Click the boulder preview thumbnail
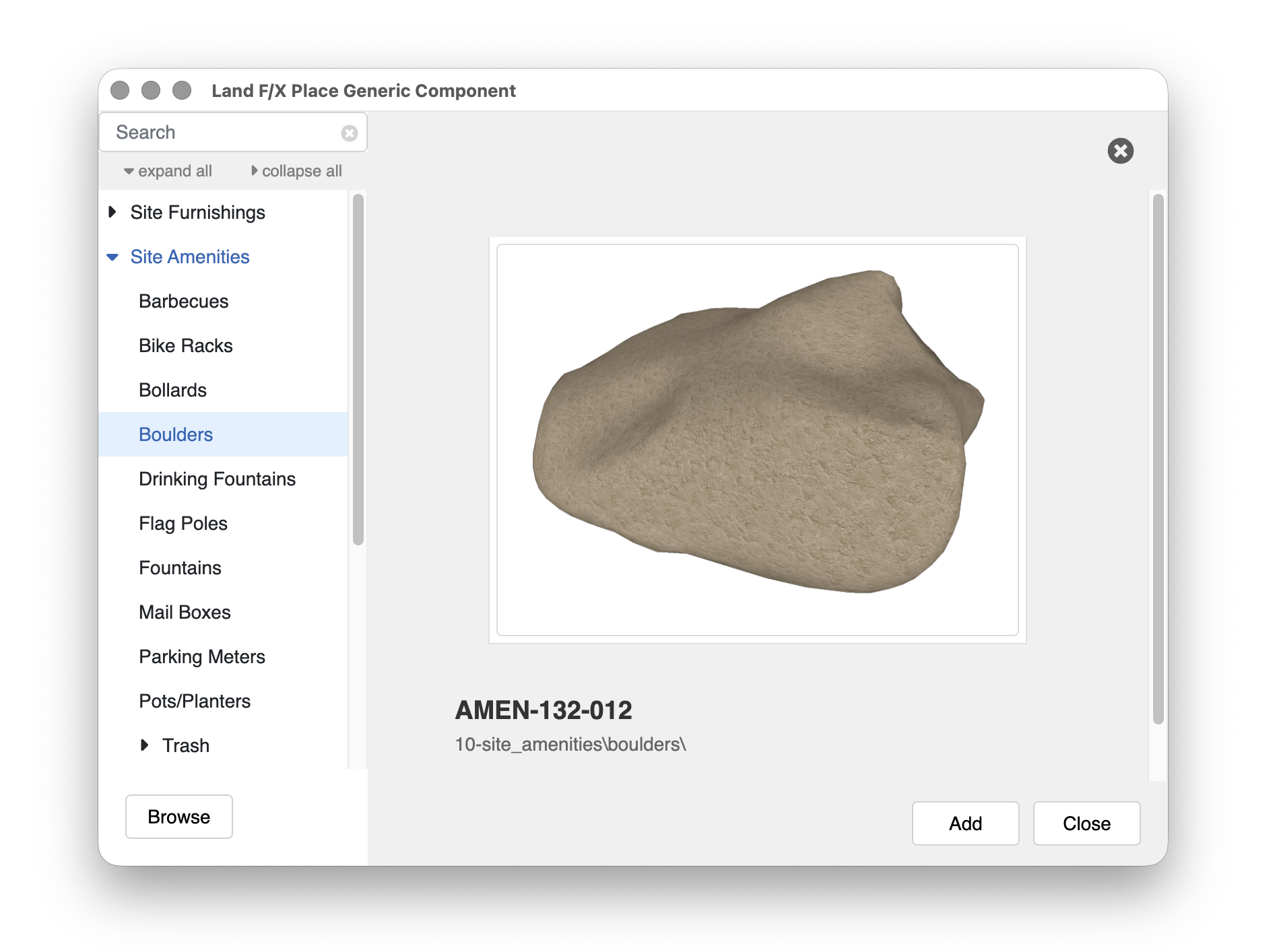1277x952 pixels. [757, 440]
